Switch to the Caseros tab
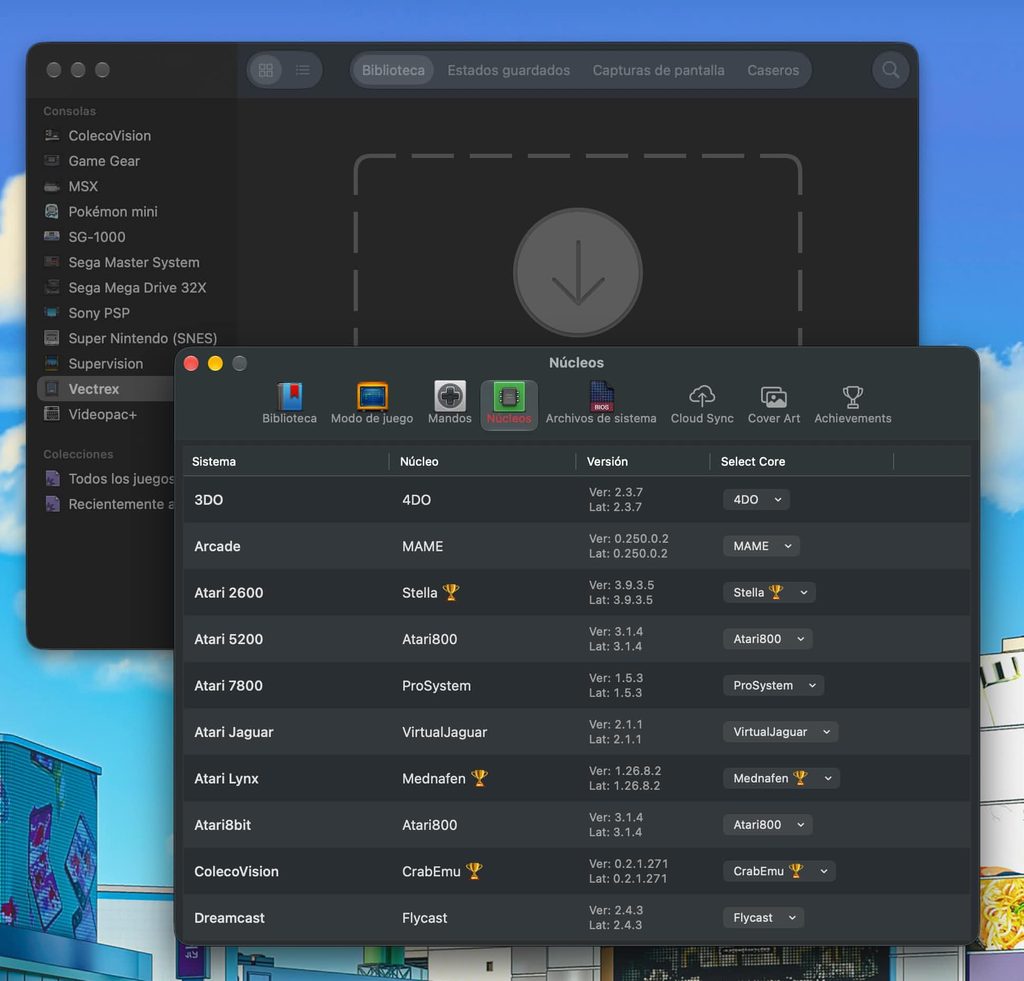 coord(773,70)
